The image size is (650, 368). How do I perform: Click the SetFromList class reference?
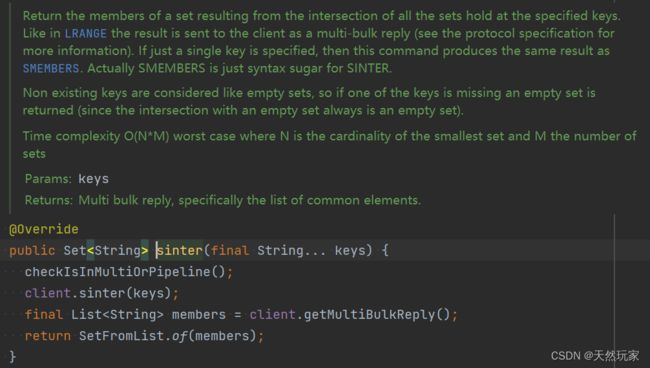(121, 336)
